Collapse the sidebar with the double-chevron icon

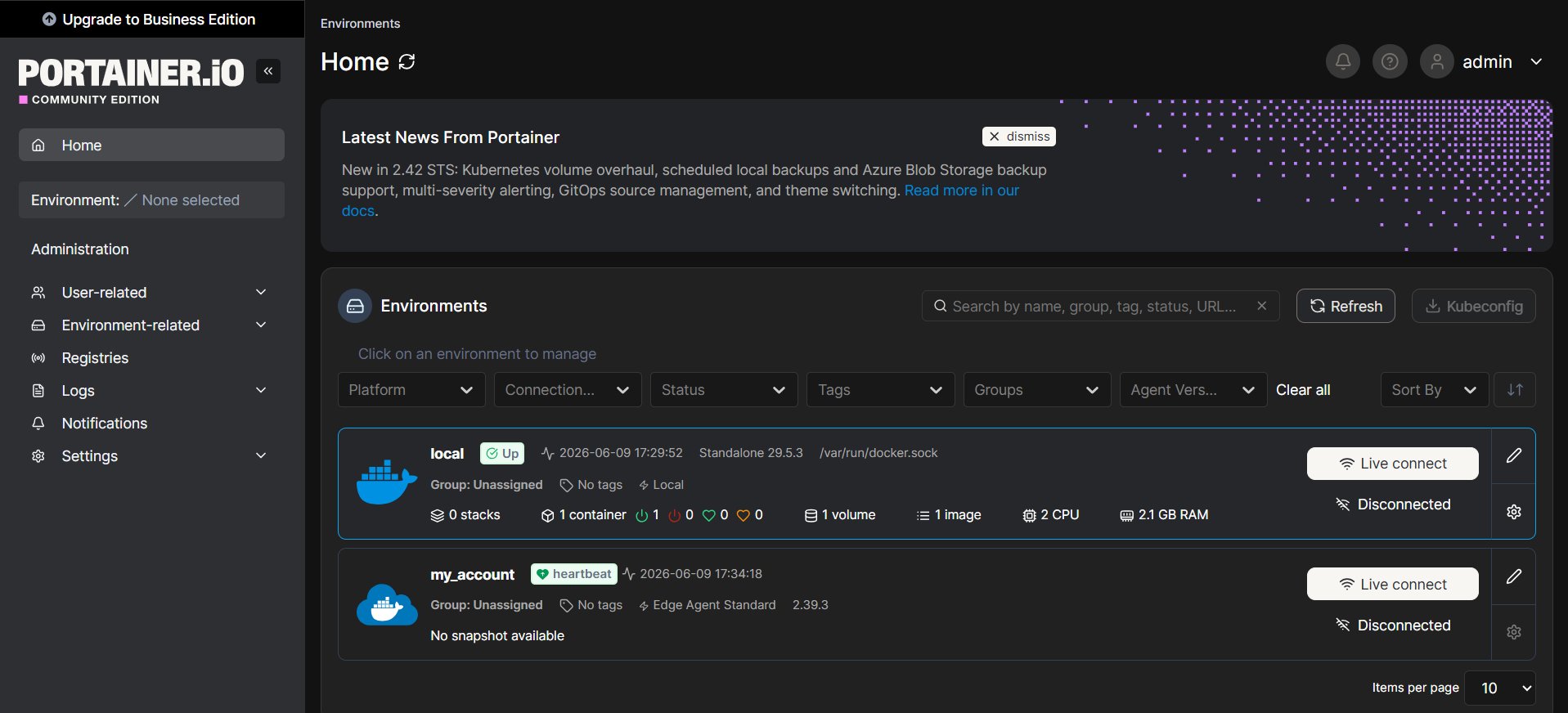click(268, 71)
